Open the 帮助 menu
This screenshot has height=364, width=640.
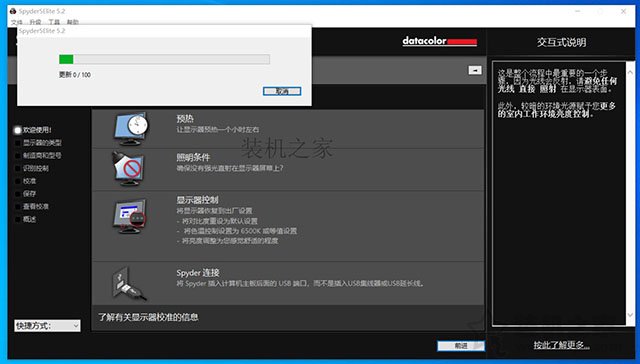pyautogui.click(x=73, y=22)
